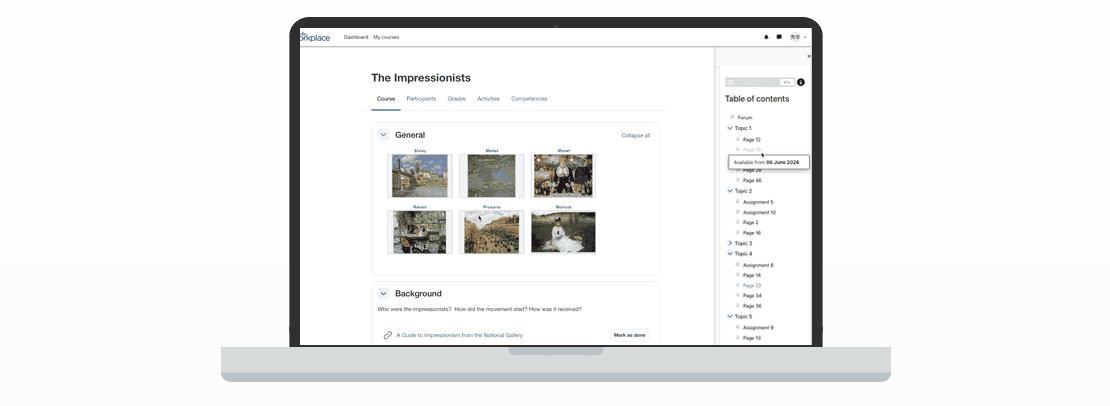Click the Sisley label above painting
The width and height of the screenshot is (1110, 406).
[x=420, y=151]
